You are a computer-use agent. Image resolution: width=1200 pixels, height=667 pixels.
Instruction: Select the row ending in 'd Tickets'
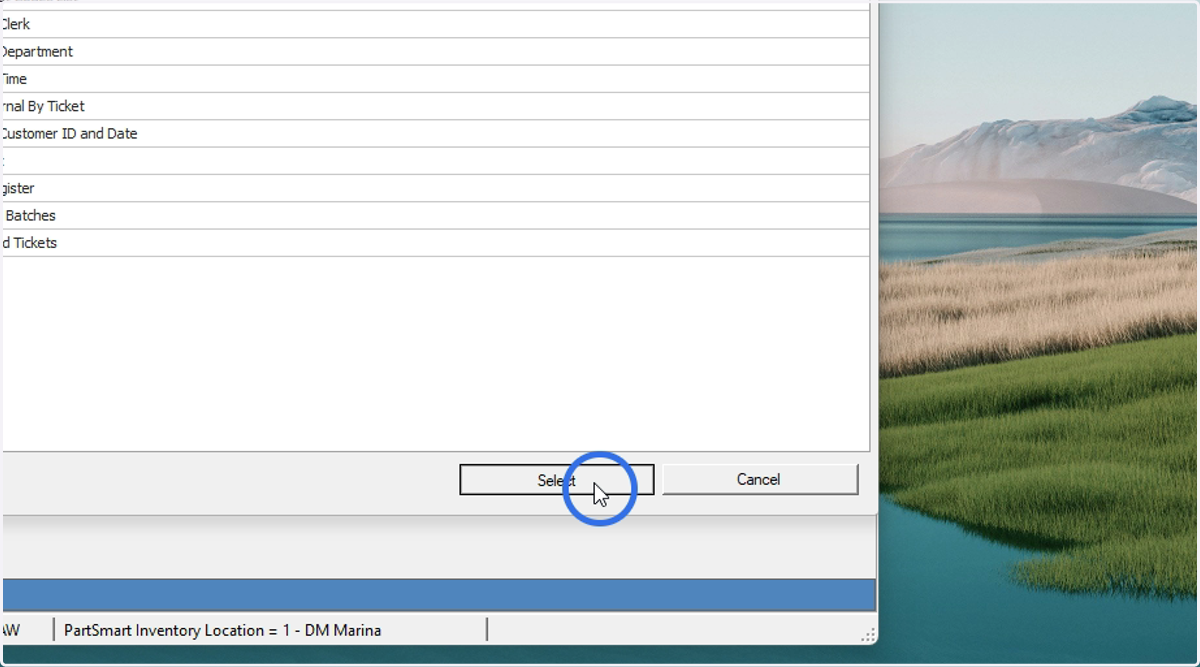click(435, 242)
